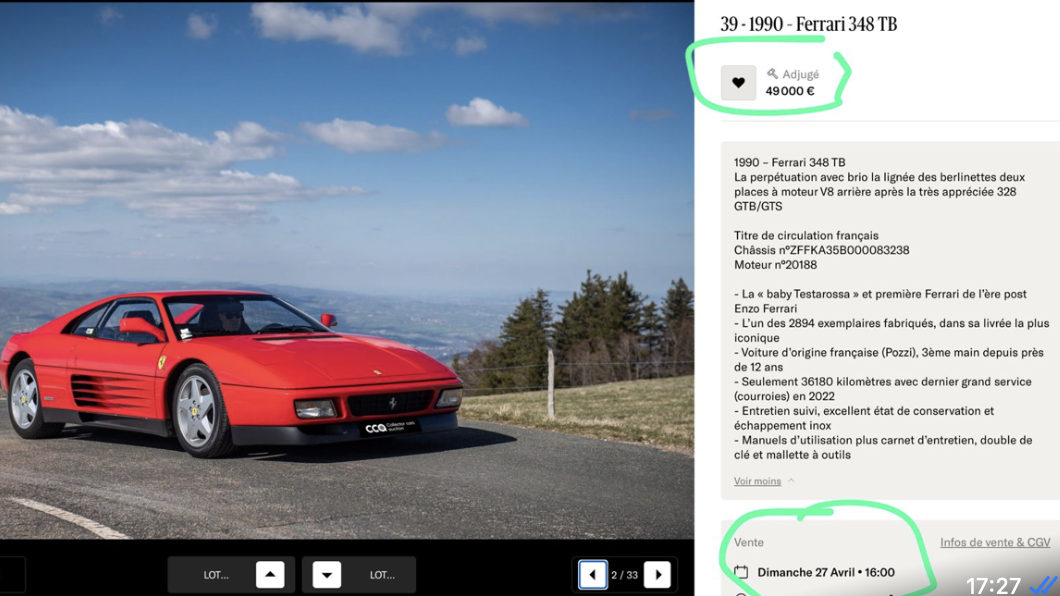Click the timestamp "17:27"
The image size is (1060, 596).
993,585
